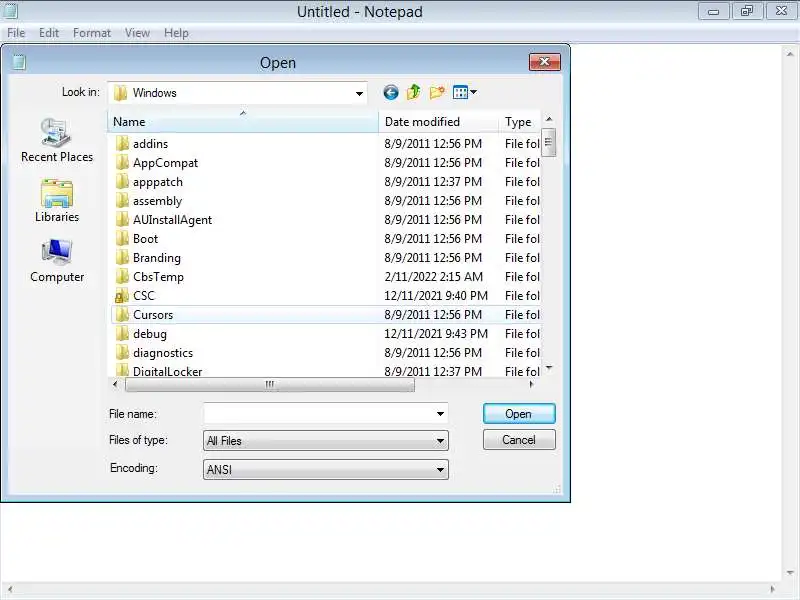This screenshot has height=600, width=800.
Task: Select the Cursors folder icon
Action: [122, 315]
